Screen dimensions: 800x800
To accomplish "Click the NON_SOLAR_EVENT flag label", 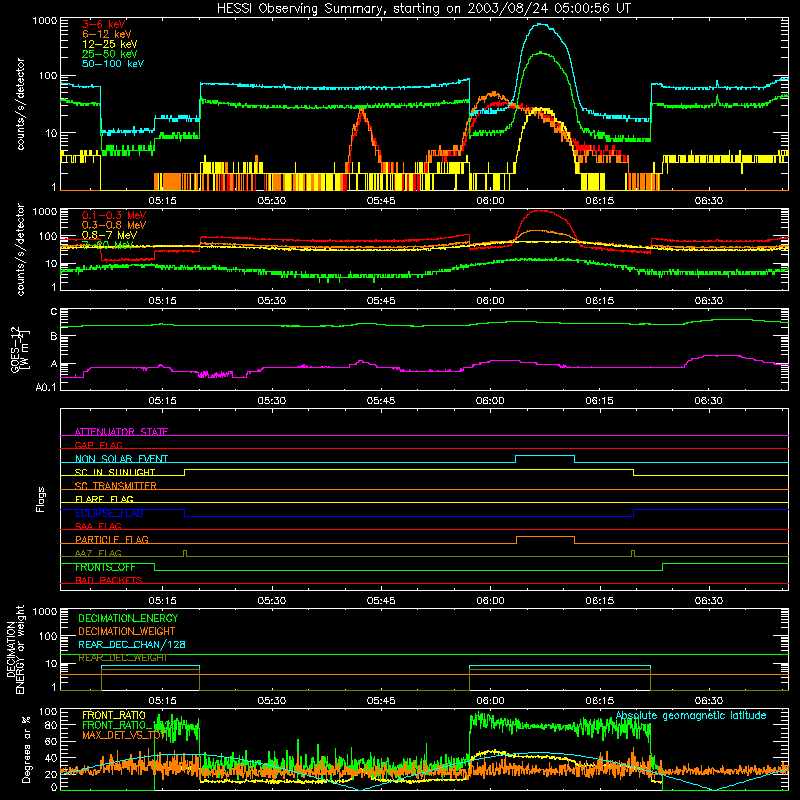I will [x=121, y=458].
